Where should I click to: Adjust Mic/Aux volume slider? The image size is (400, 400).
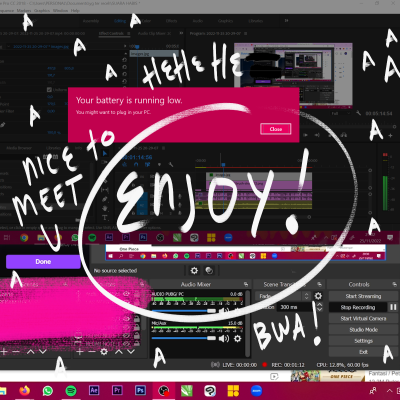[x=184, y=338]
